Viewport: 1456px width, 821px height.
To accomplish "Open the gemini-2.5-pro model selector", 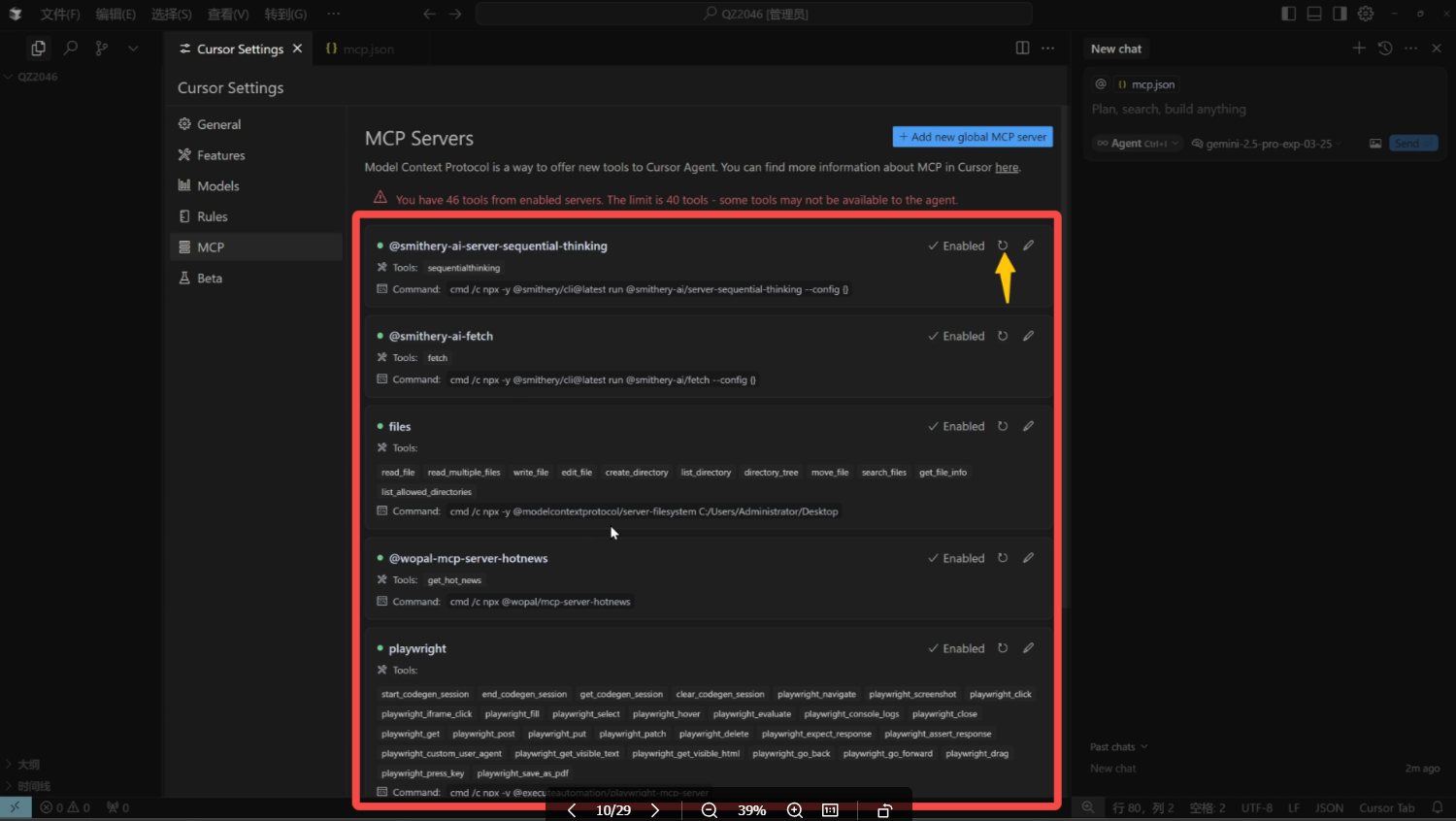I will pos(1267,144).
